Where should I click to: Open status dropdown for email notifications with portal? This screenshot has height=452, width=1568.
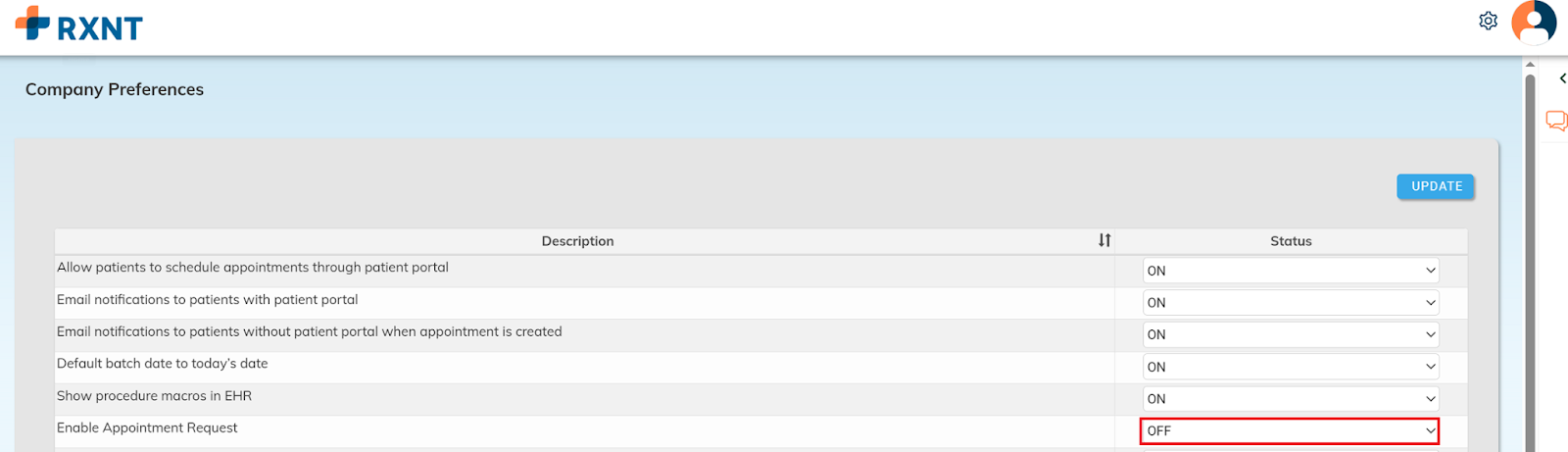point(1290,303)
